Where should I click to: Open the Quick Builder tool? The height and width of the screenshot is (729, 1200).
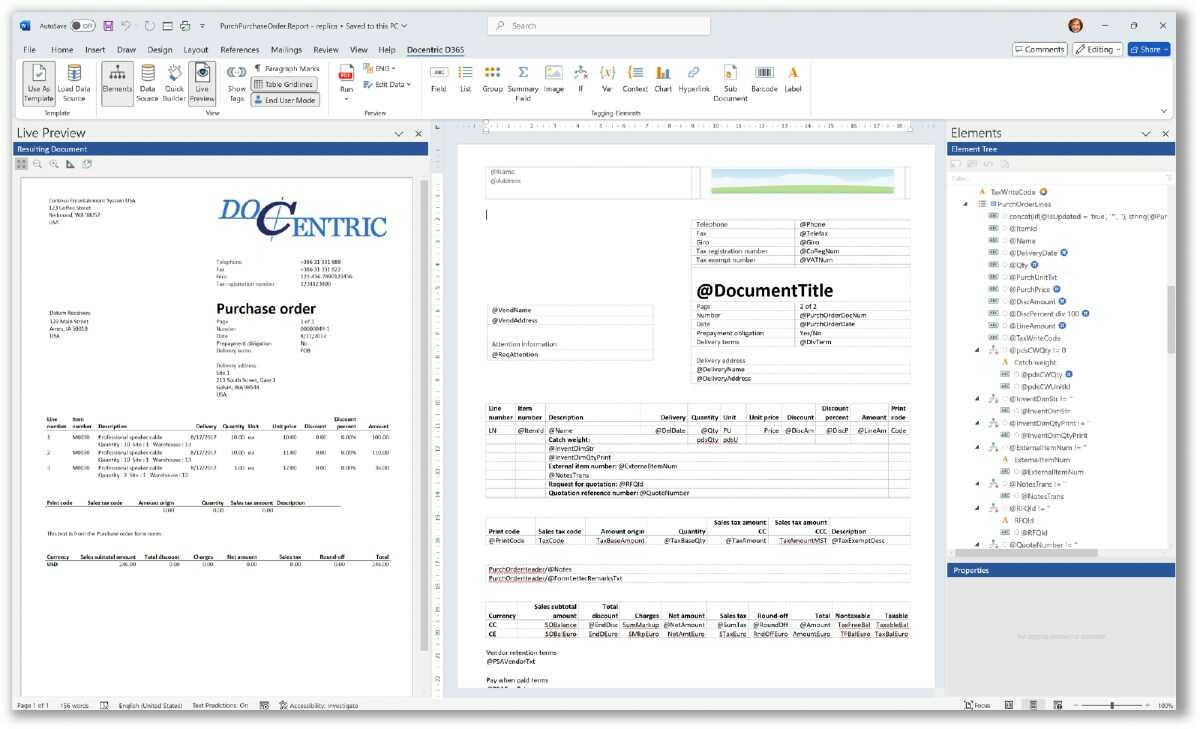point(173,84)
